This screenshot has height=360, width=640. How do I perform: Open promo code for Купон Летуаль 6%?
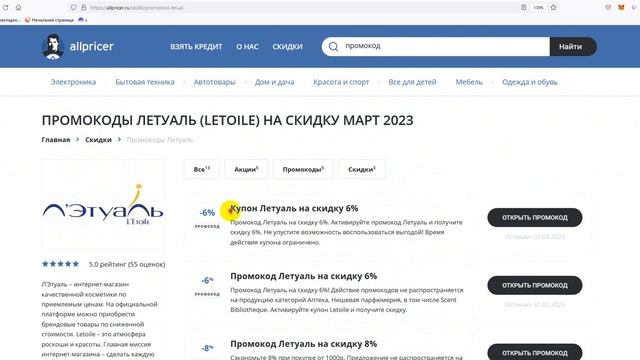click(x=535, y=218)
